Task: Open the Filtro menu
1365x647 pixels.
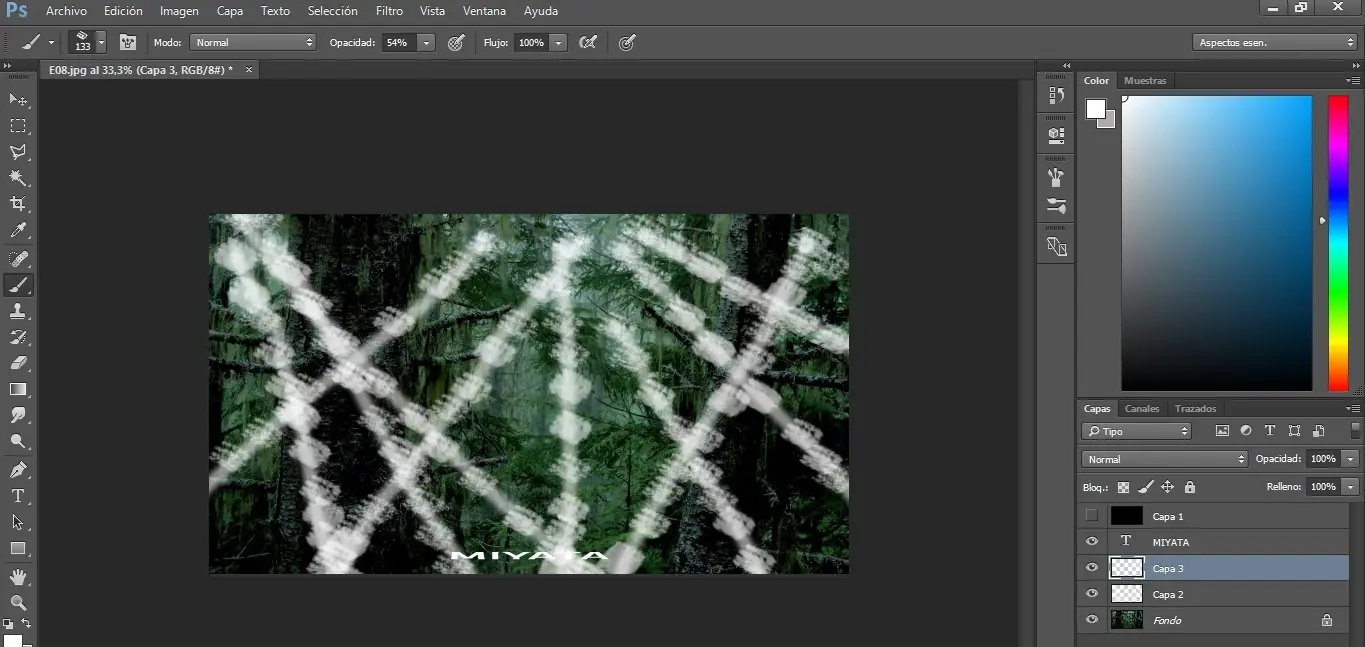Action: (389, 11)
